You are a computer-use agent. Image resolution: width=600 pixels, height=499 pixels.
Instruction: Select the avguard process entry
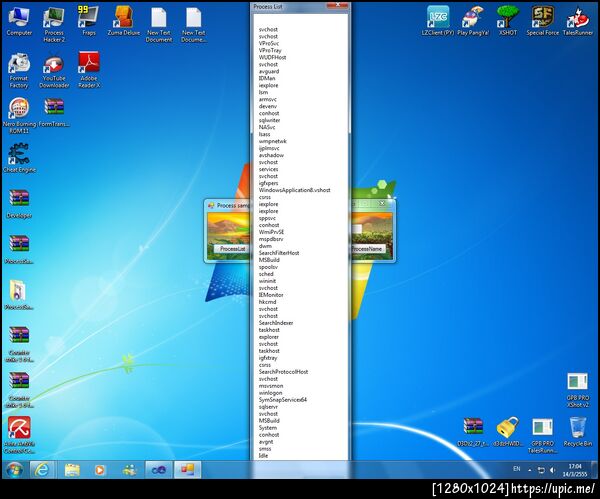point(269,71)
